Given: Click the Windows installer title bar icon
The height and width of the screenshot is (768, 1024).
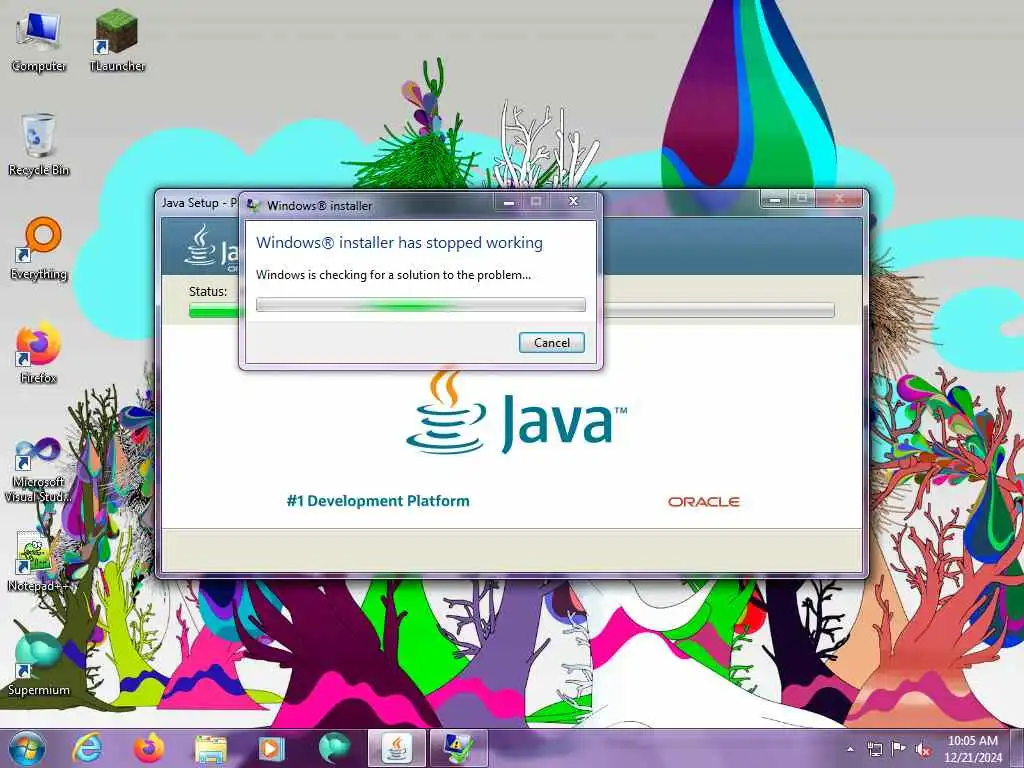Looking at the screenshot, I should [x=253, y=206].
